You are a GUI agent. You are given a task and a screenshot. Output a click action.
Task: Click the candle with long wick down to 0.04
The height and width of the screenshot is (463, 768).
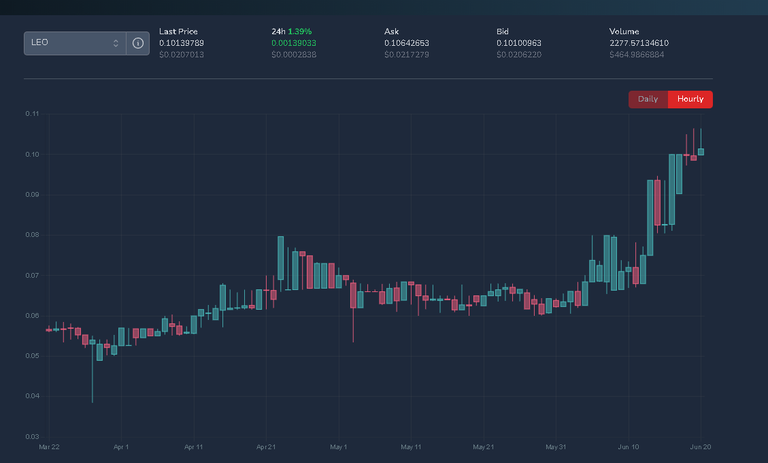click(92, 342)
